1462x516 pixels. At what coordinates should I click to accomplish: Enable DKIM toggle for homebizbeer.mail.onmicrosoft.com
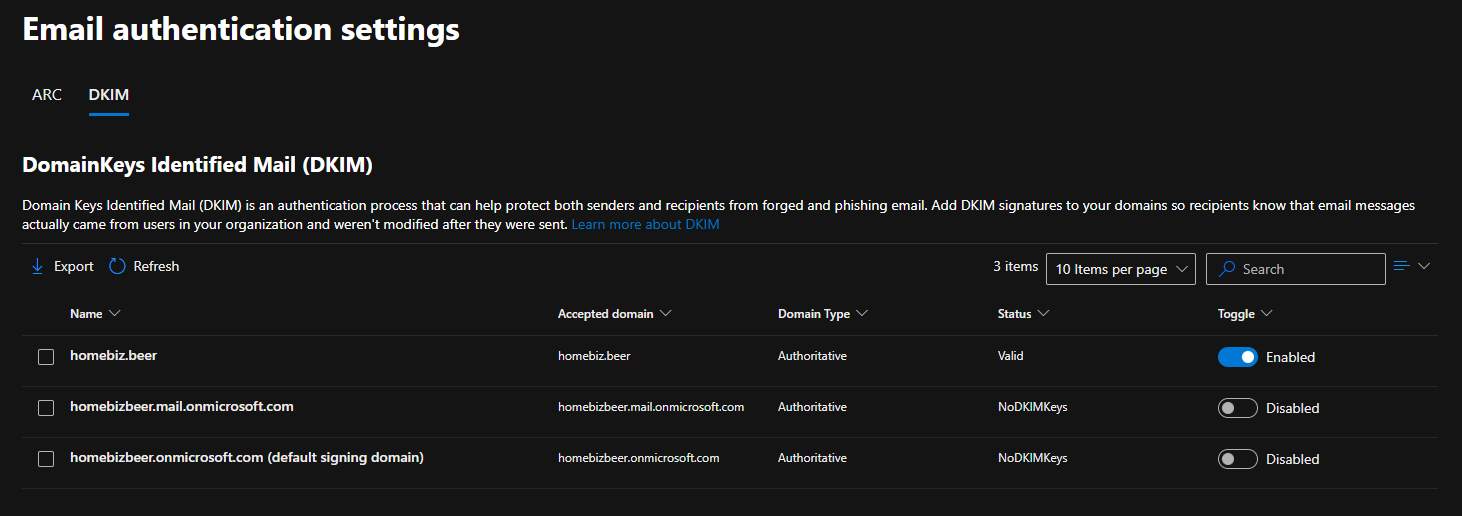pos(1237,408)
